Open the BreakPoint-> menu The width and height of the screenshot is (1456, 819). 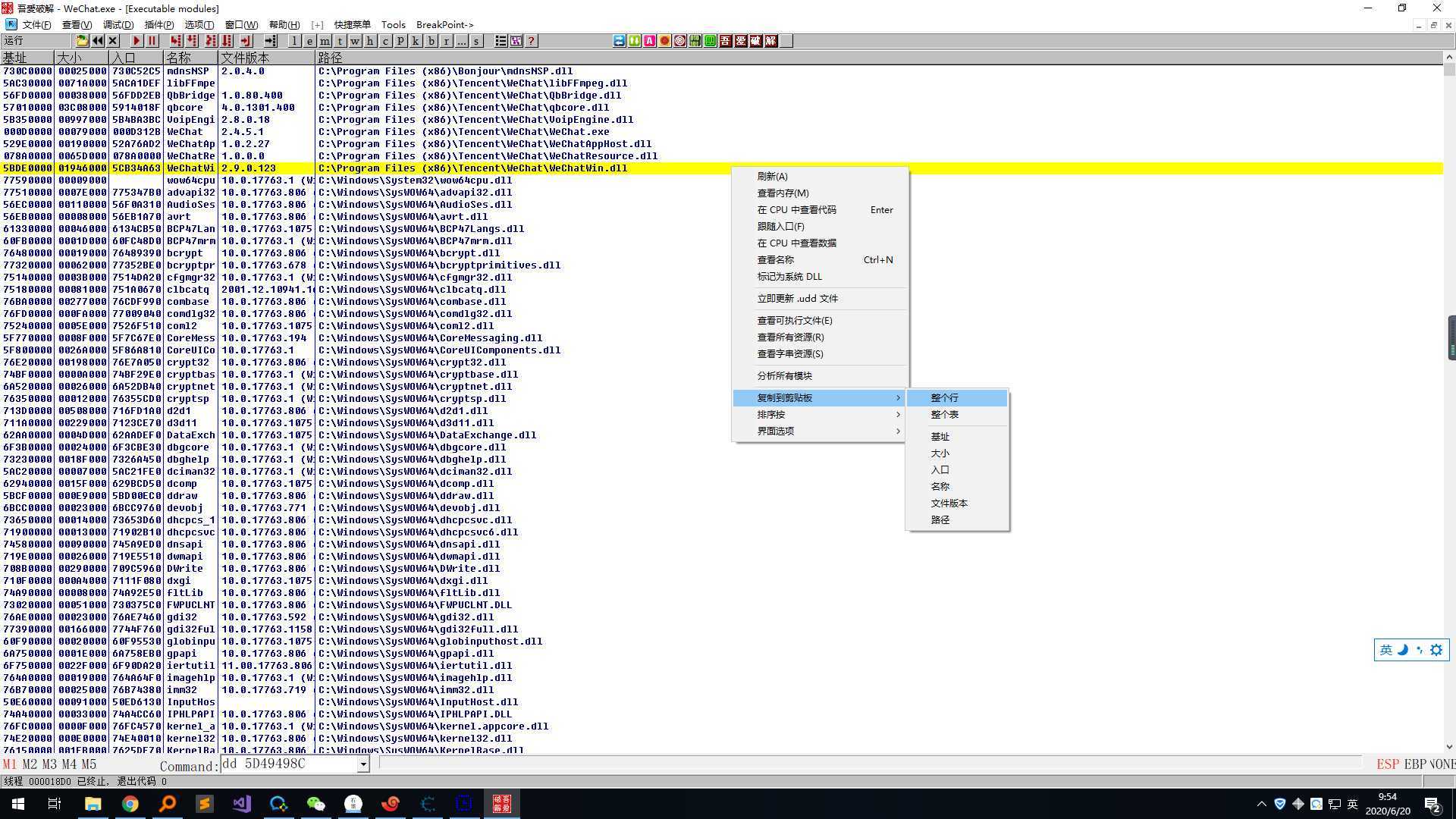click(445, 25)
